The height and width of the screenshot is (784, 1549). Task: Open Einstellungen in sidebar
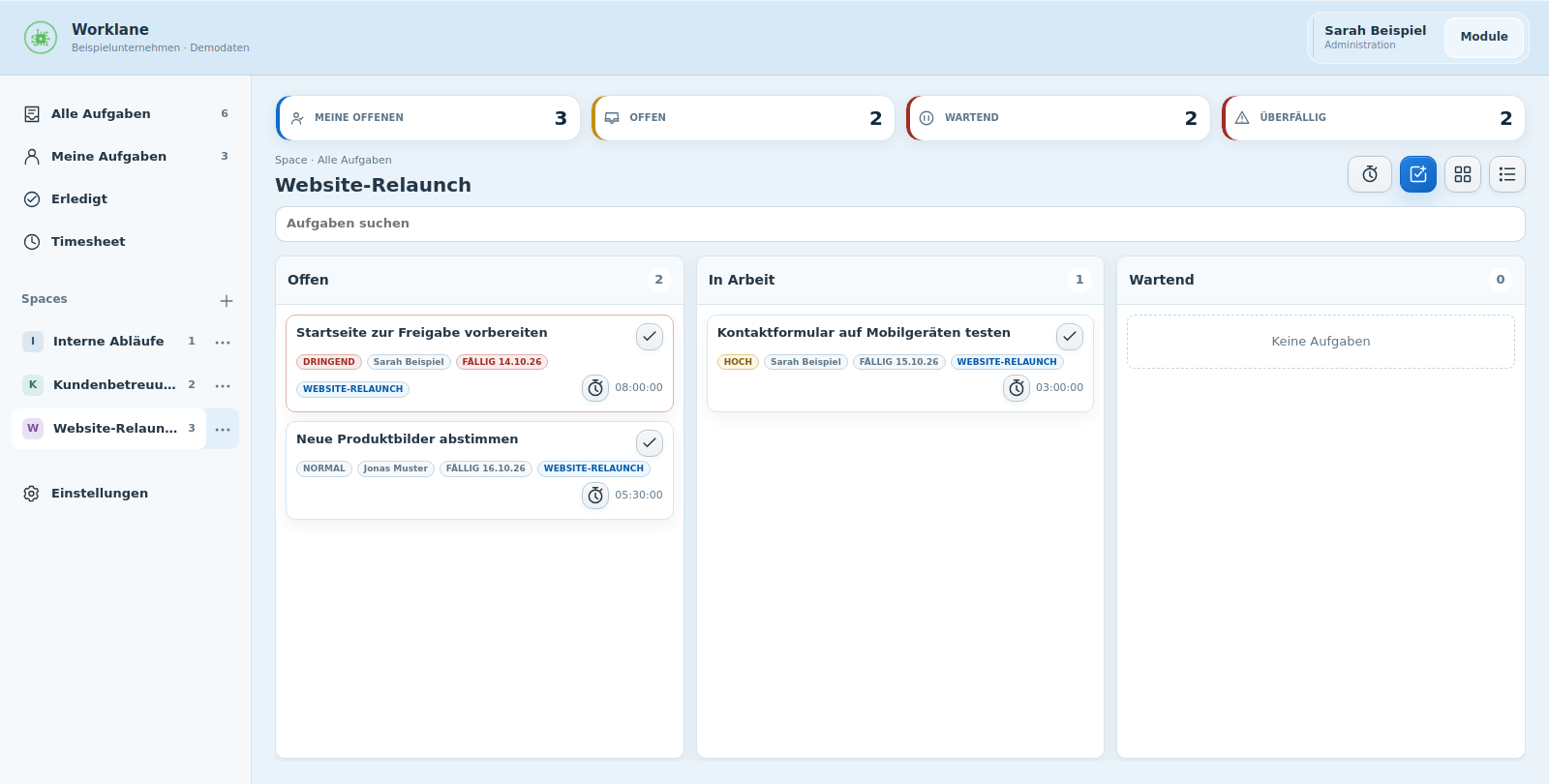click(126, 494)
